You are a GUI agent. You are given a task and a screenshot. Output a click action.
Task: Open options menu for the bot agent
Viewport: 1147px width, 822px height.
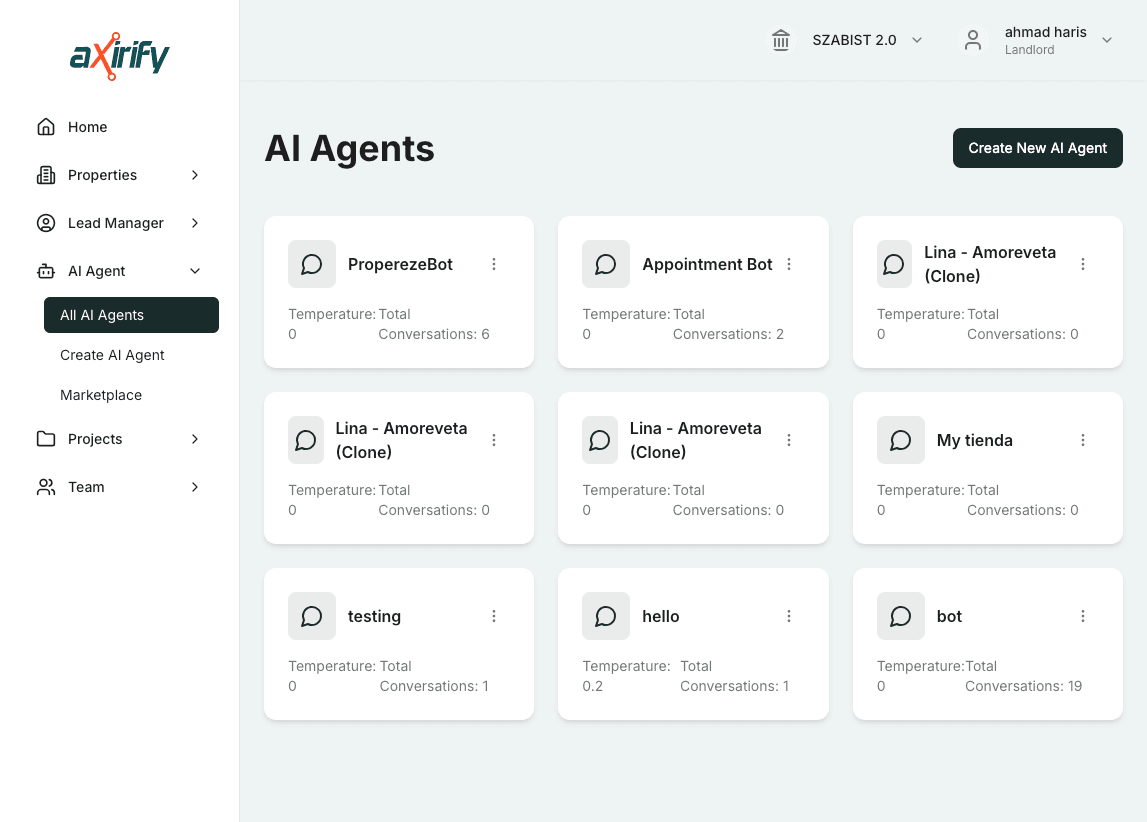(x=1083, y=616)
